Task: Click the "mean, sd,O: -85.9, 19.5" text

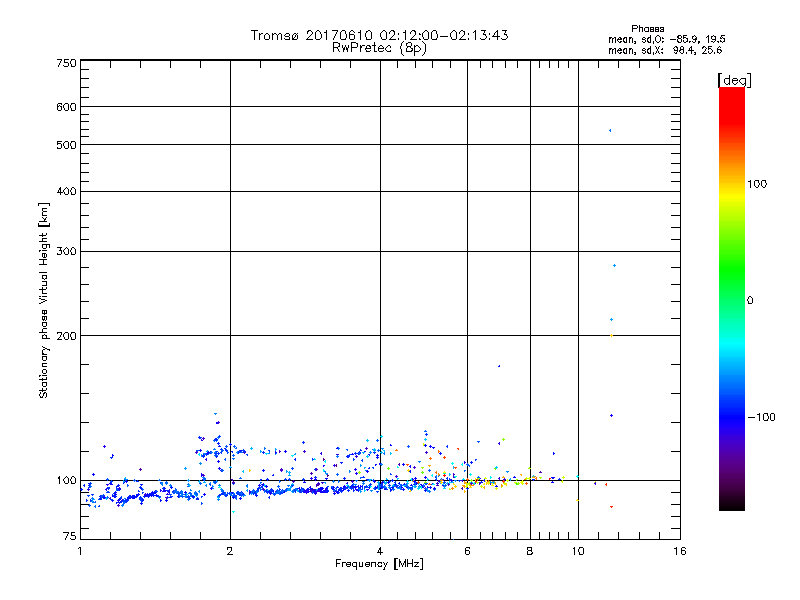Action: coord(666,39)
